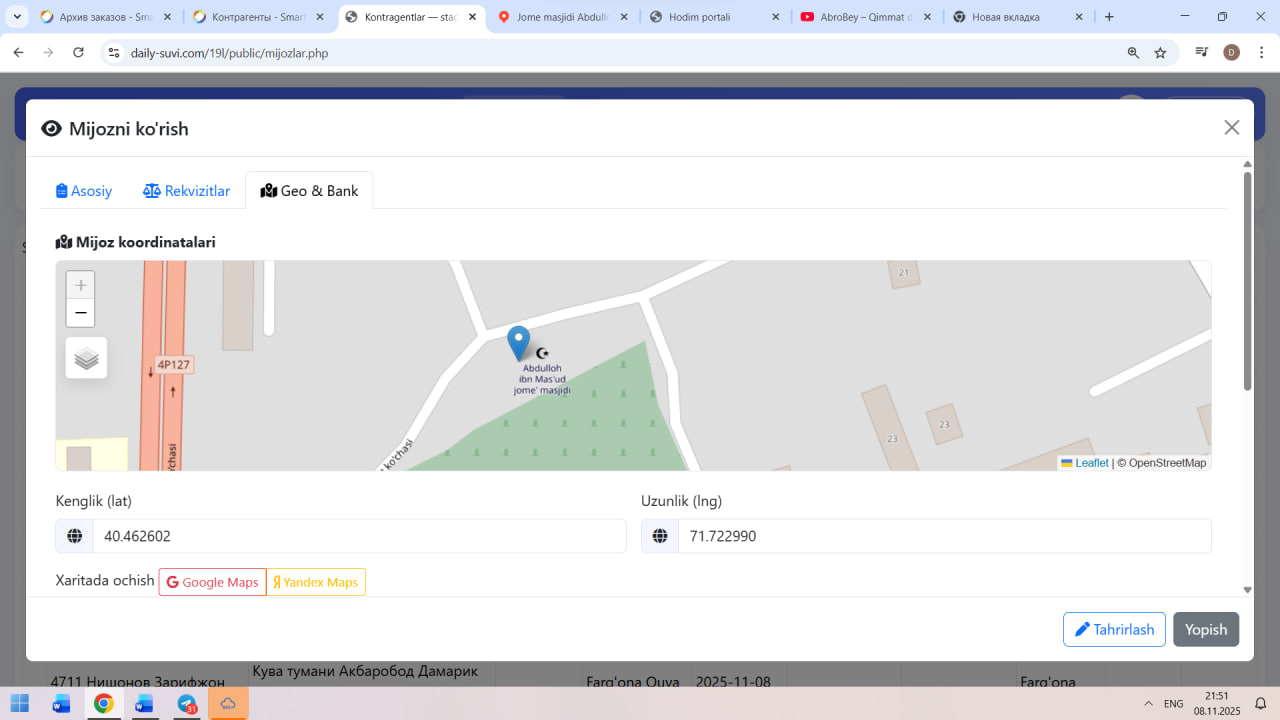Close the AbroBey YouTube browser tab
The image size is (1280, 720).
pyautogui.click(x=928, y=17)
